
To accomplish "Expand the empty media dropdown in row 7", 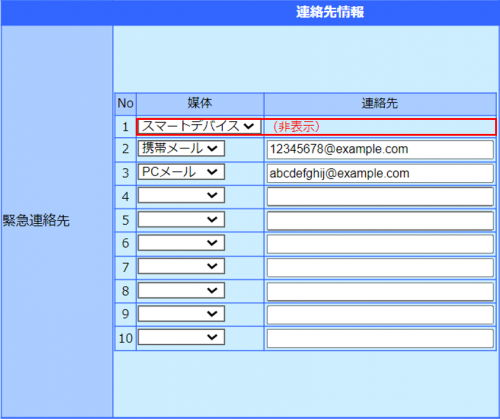I will (181, 266).
